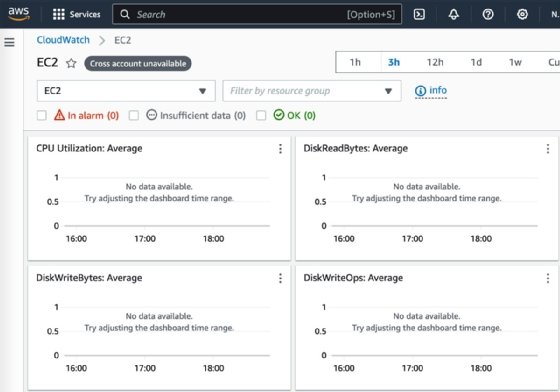Viewport: 560px width, 392px height.
Task: Click the DiskReadBytes: Average title
Action: point(355,148)
